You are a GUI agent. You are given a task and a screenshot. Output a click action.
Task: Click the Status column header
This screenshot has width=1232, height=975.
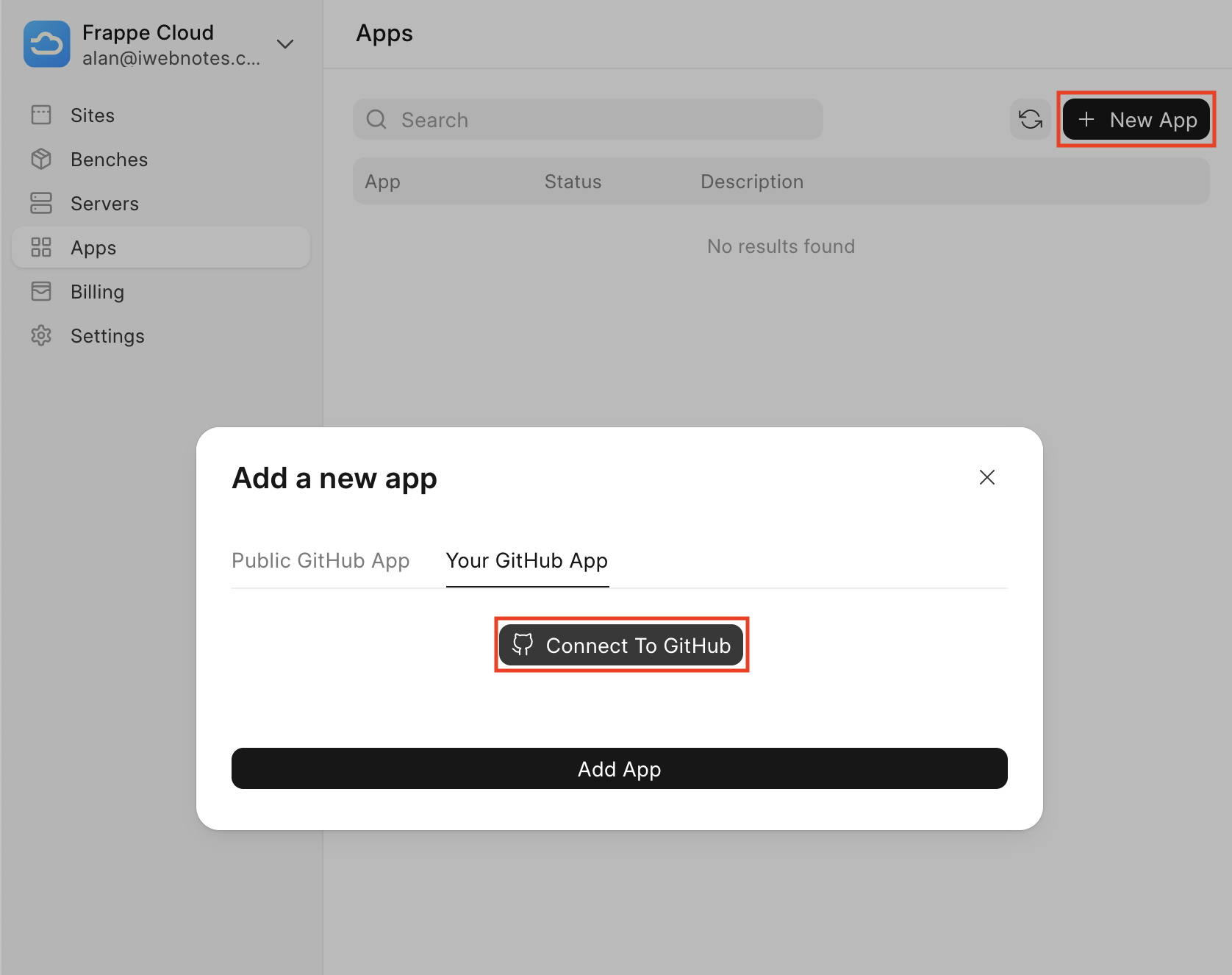click(x=573, y=182)
